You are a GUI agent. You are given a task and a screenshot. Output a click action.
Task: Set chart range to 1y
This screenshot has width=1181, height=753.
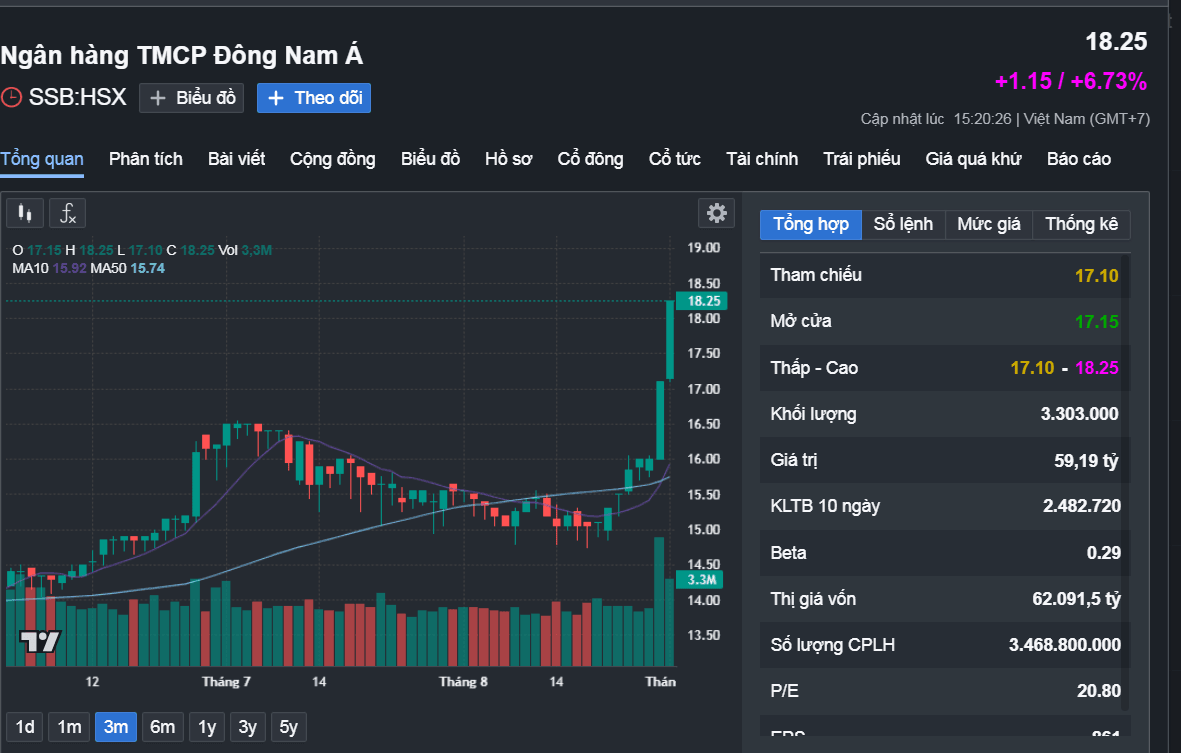click(x=206, y=727)
